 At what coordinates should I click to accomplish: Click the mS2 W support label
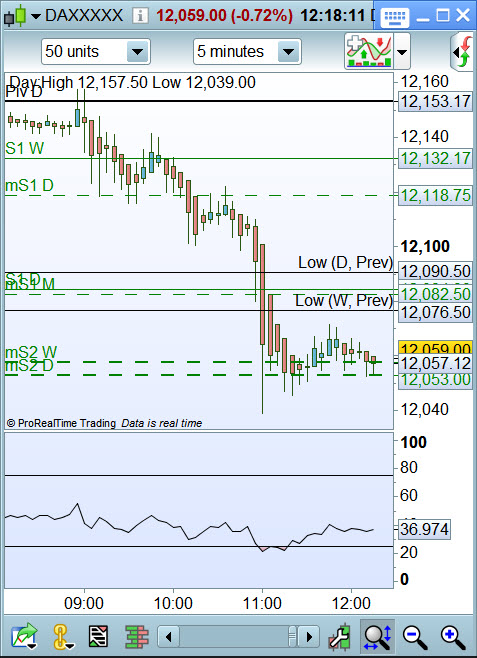(31, 352)
